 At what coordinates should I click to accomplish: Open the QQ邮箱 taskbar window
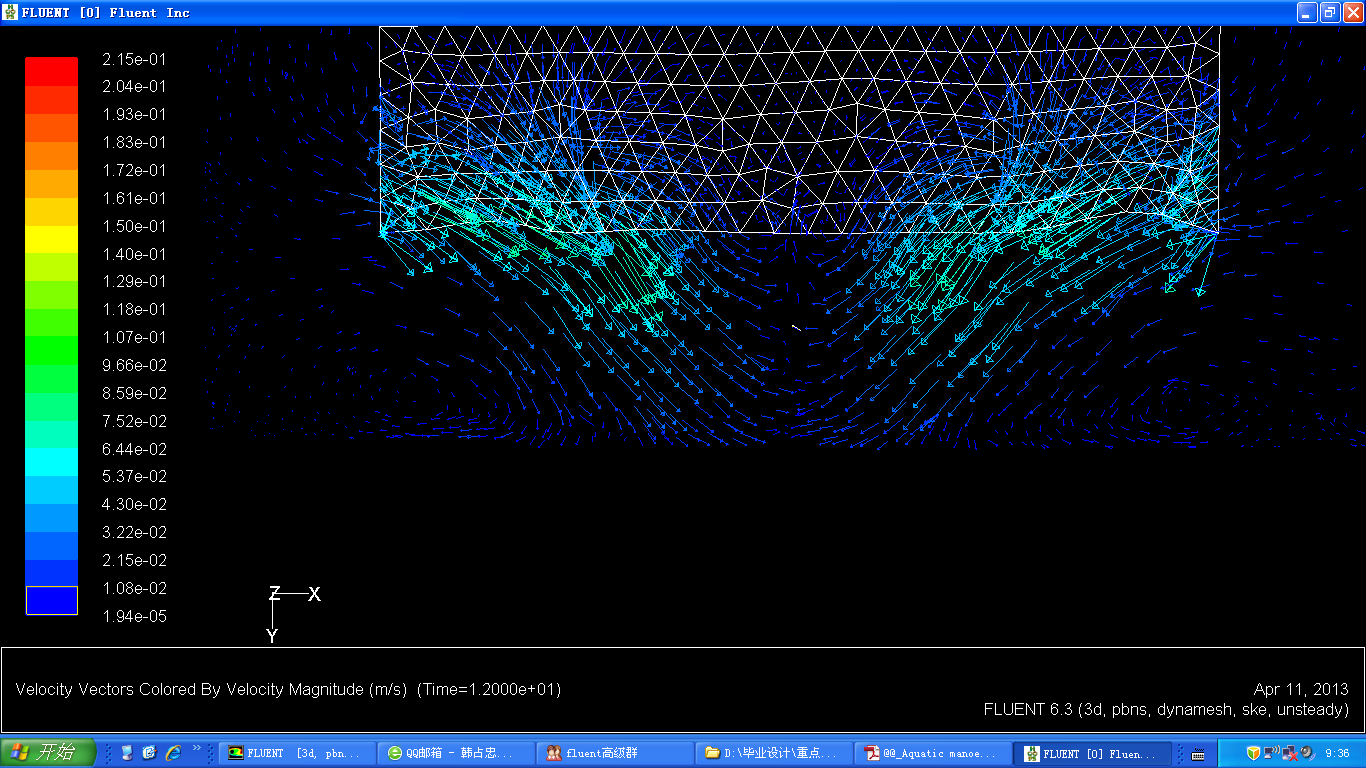[x=455, y=753]
